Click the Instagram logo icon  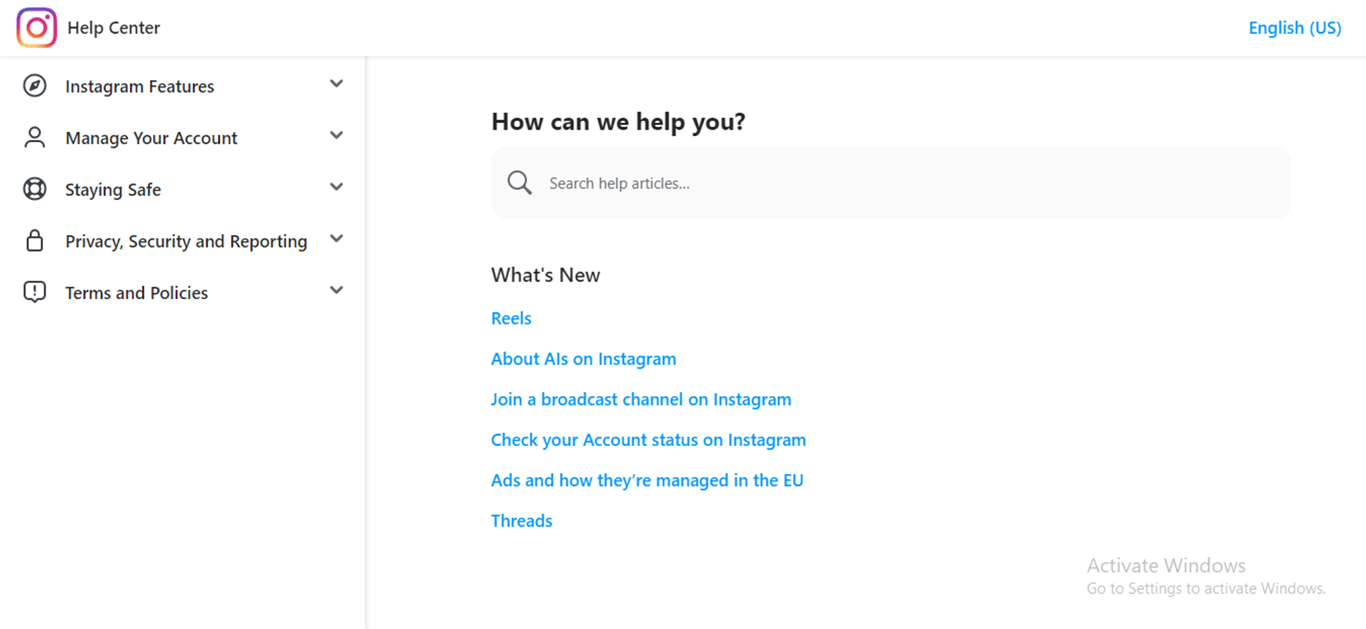pyautogui.click(x=37, y=28)
